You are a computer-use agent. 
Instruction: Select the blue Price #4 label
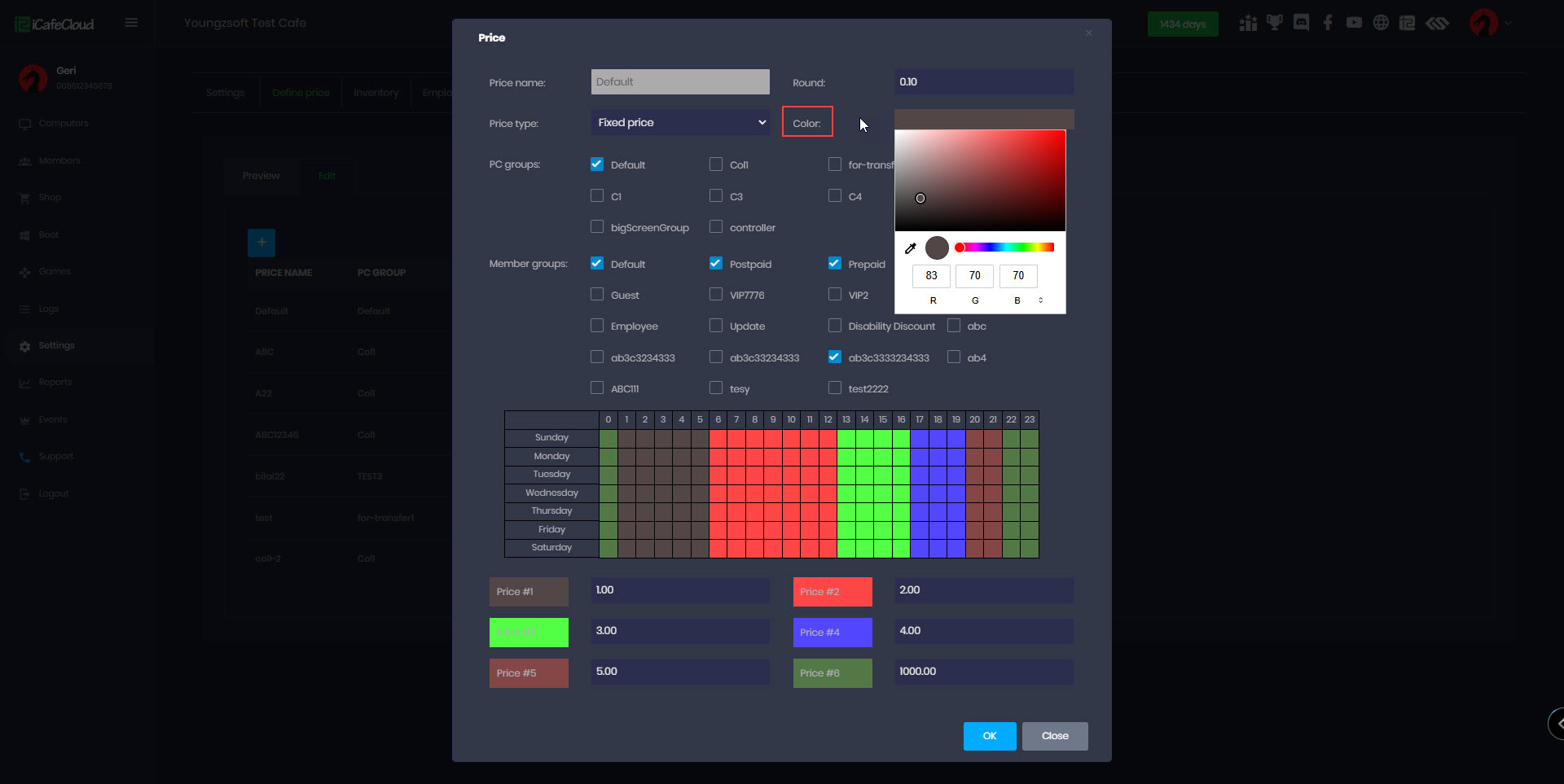pos(833,633)
